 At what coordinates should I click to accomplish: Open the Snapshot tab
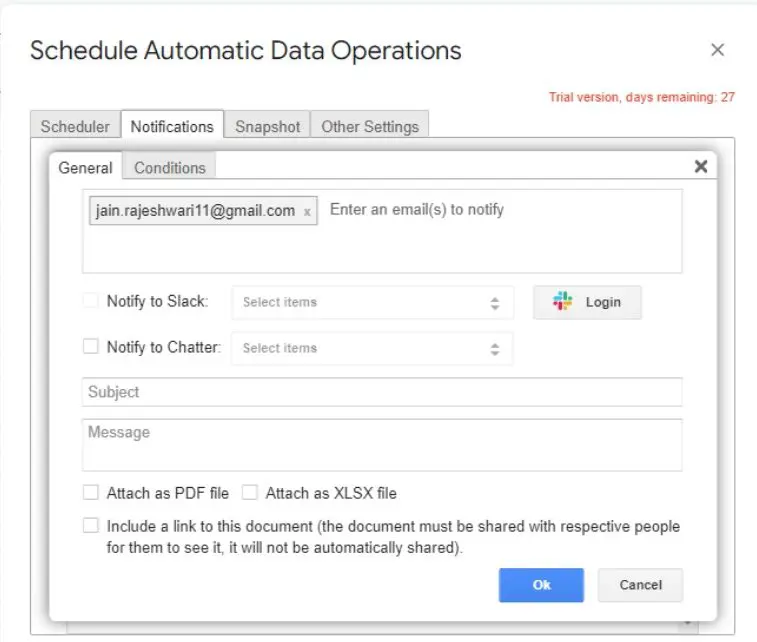[267, 127]
